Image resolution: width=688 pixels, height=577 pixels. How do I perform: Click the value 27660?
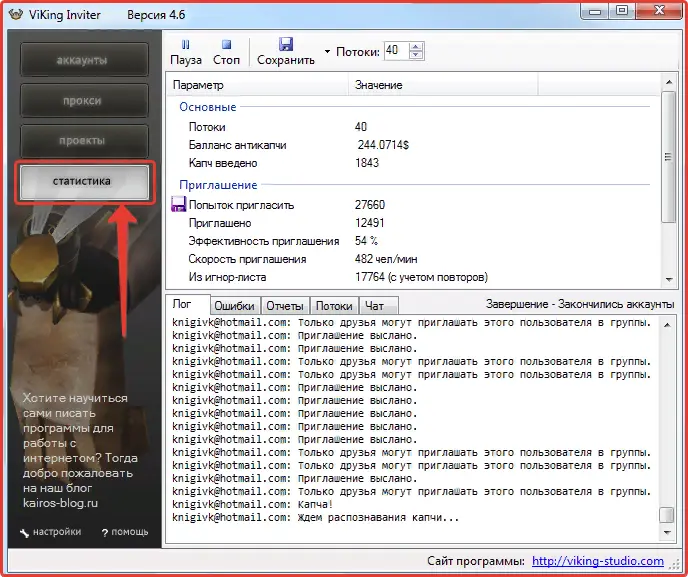coord(369,205)
